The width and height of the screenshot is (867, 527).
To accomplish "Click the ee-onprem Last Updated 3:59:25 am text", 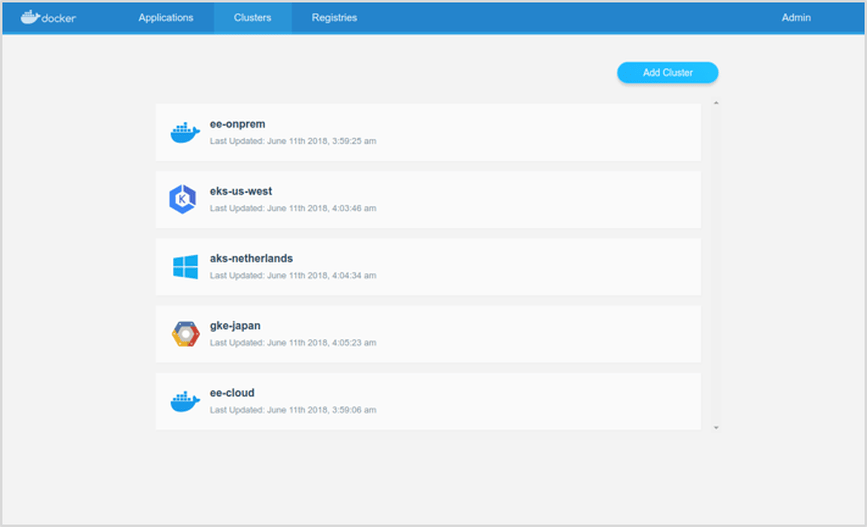I will [293, 141].
